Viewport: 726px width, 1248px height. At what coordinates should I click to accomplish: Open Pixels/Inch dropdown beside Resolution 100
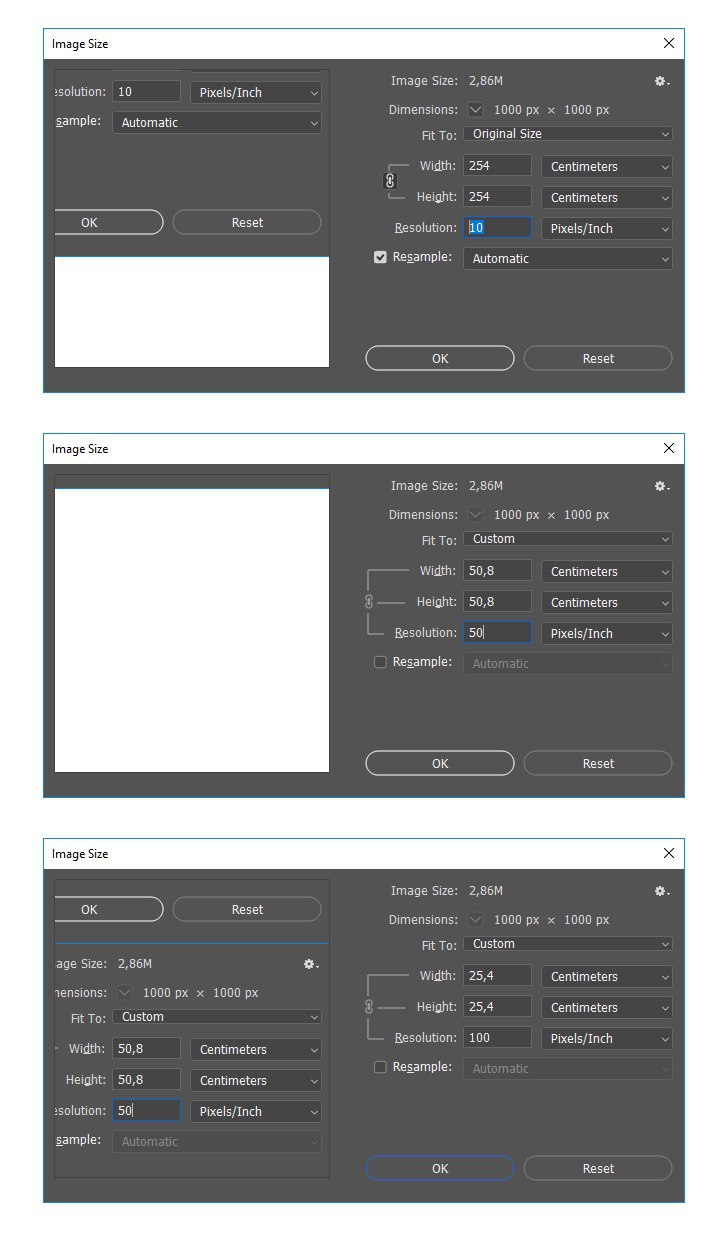point(607,1039)
